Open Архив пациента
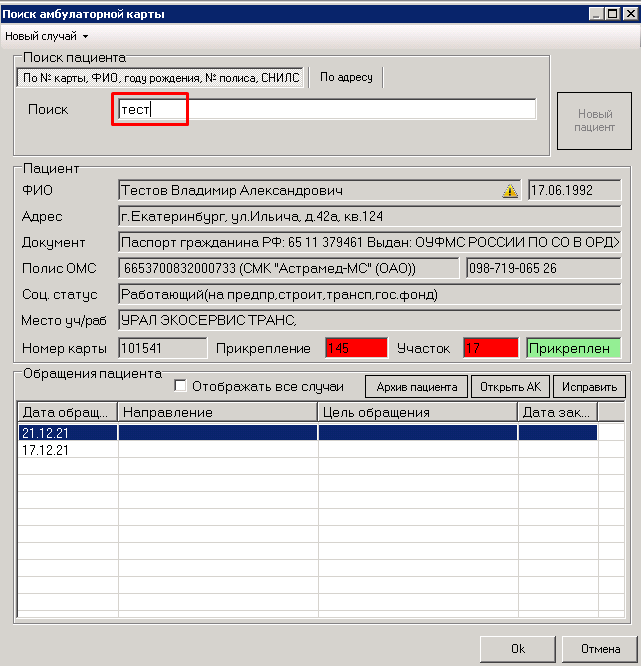Image resolution: width=641 pixels, height=666 pixels. [x=416, y=387]
